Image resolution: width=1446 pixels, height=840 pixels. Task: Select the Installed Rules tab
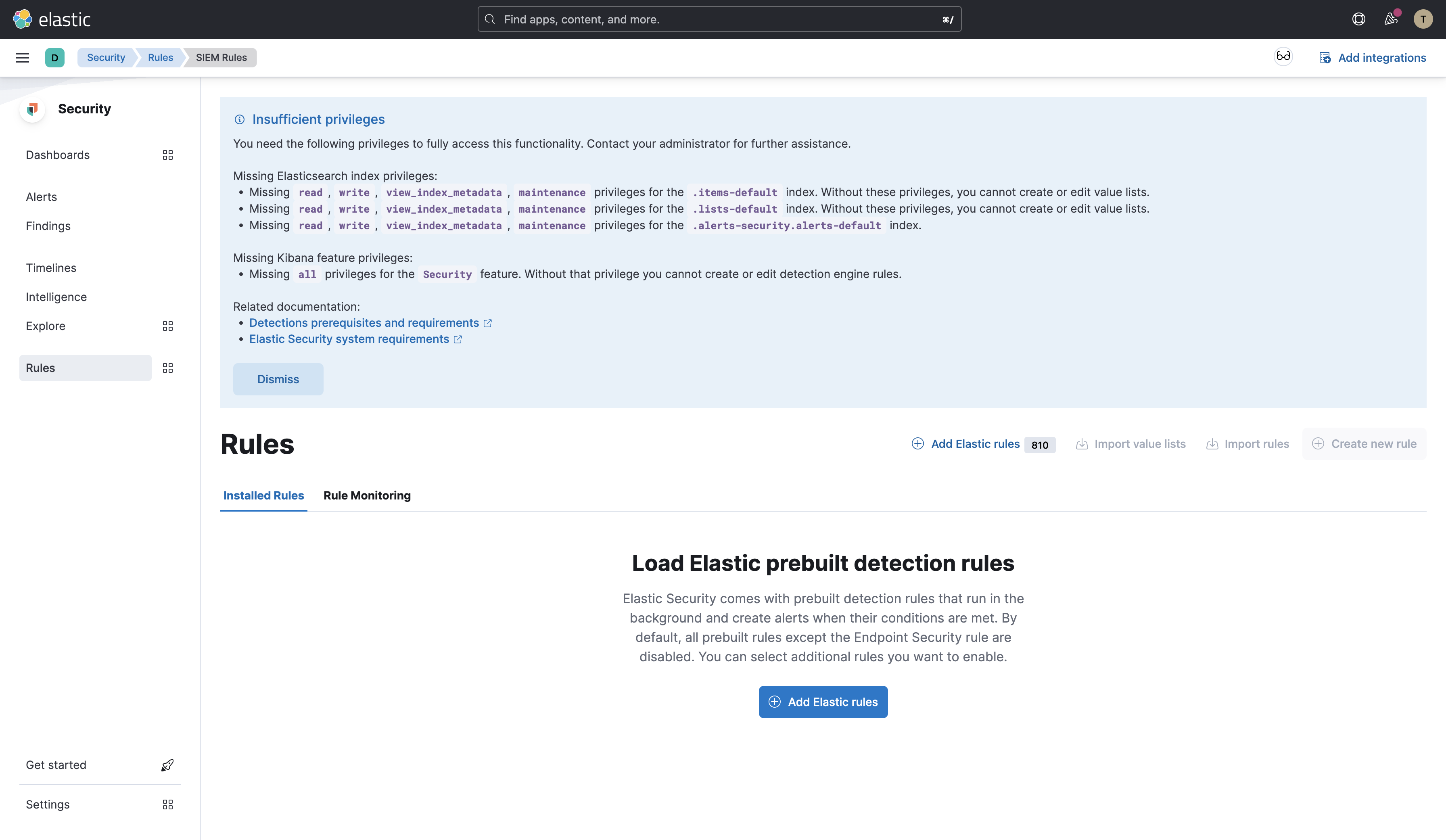tap(263, 496)
